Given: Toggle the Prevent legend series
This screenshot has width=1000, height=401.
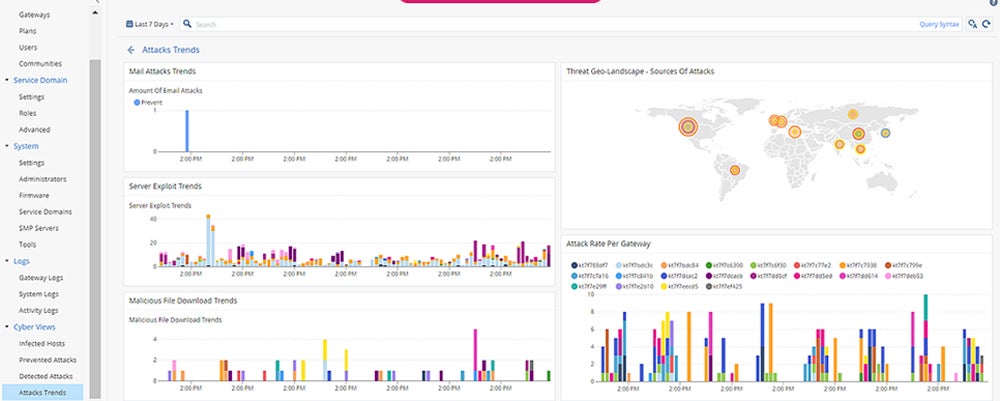Looking at the screenshot, I should pos(150,102).
